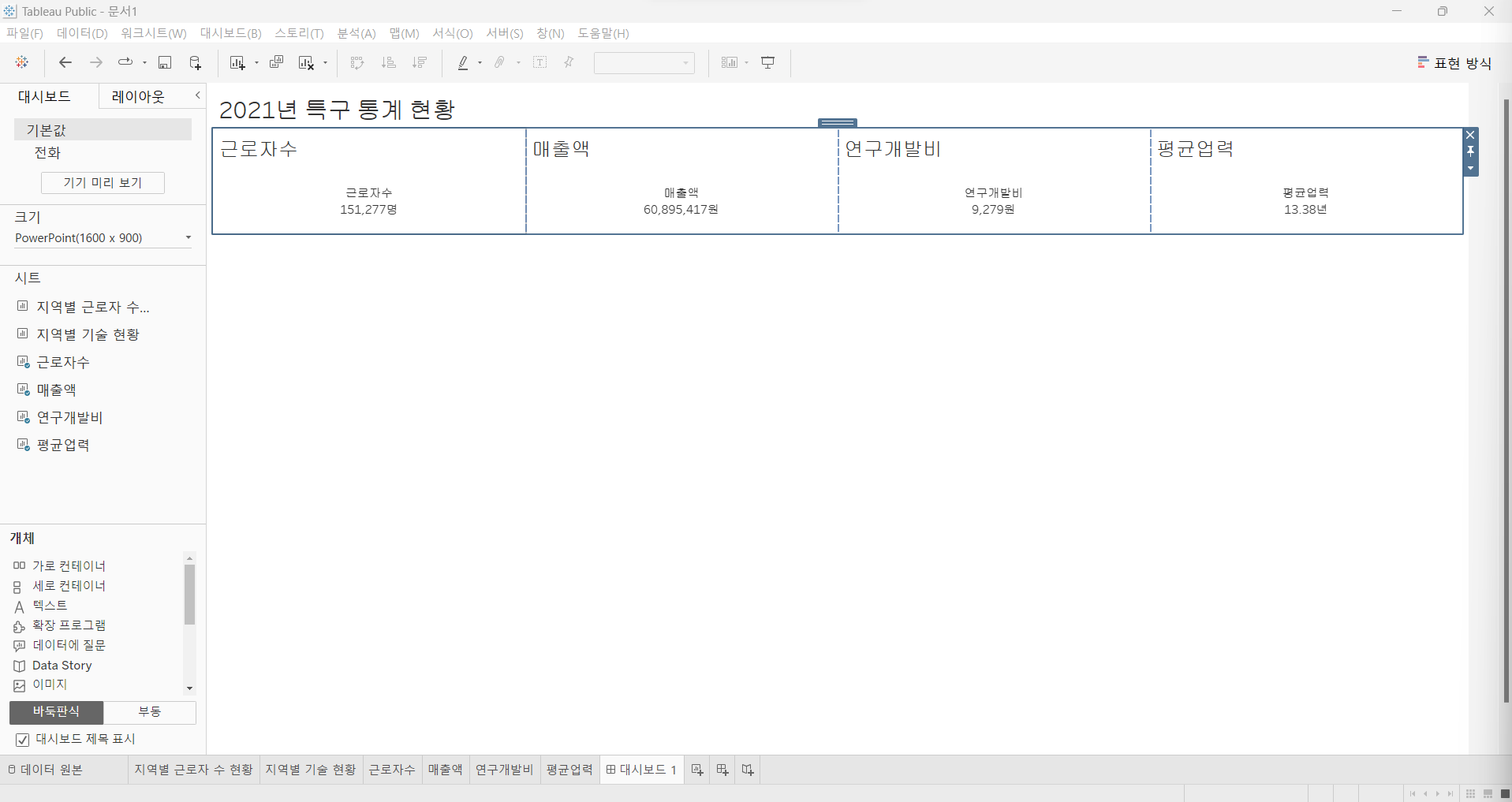Image resolution: width=1512 pixels, height=802 pixels.
Task: Open the 표현 방식 (Show Me) panel
Action: [x=1454, y=63]
